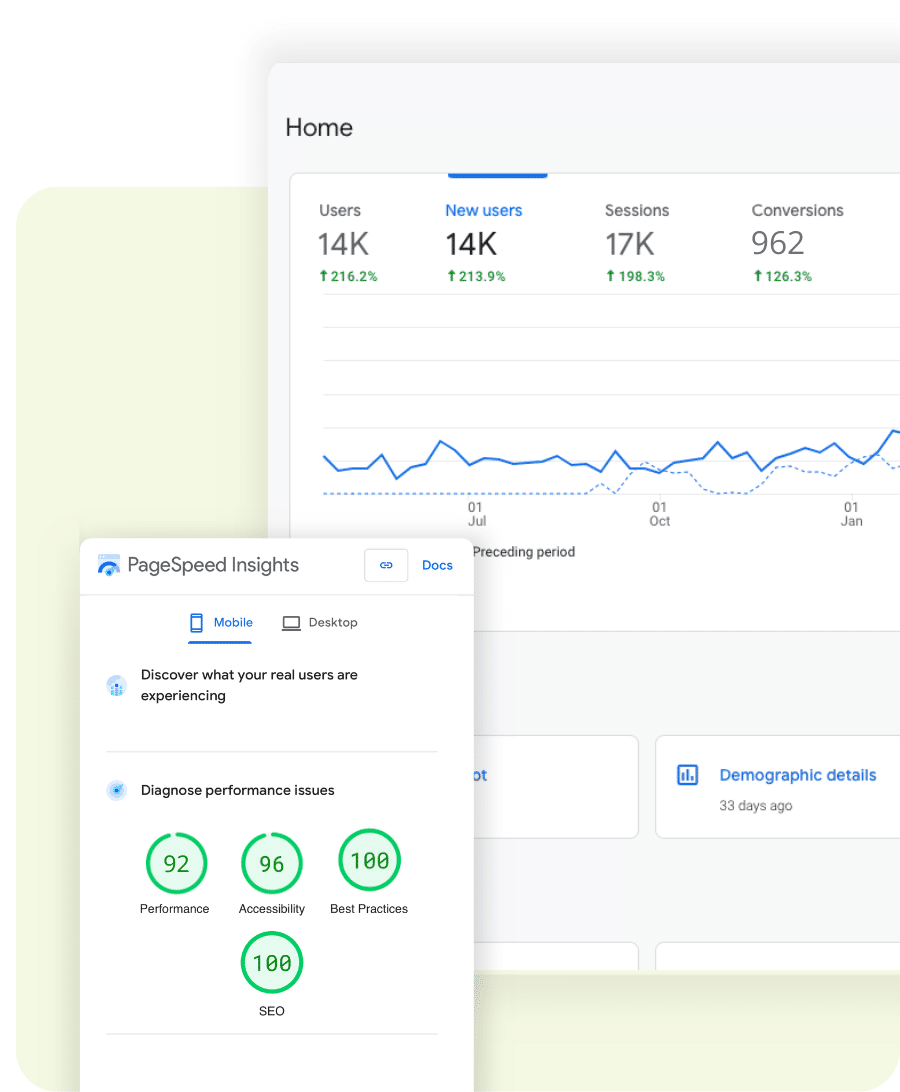The image size is (900, 1092).
Task: Select the Sessions metric tab
Action: [x=636, y=243]
